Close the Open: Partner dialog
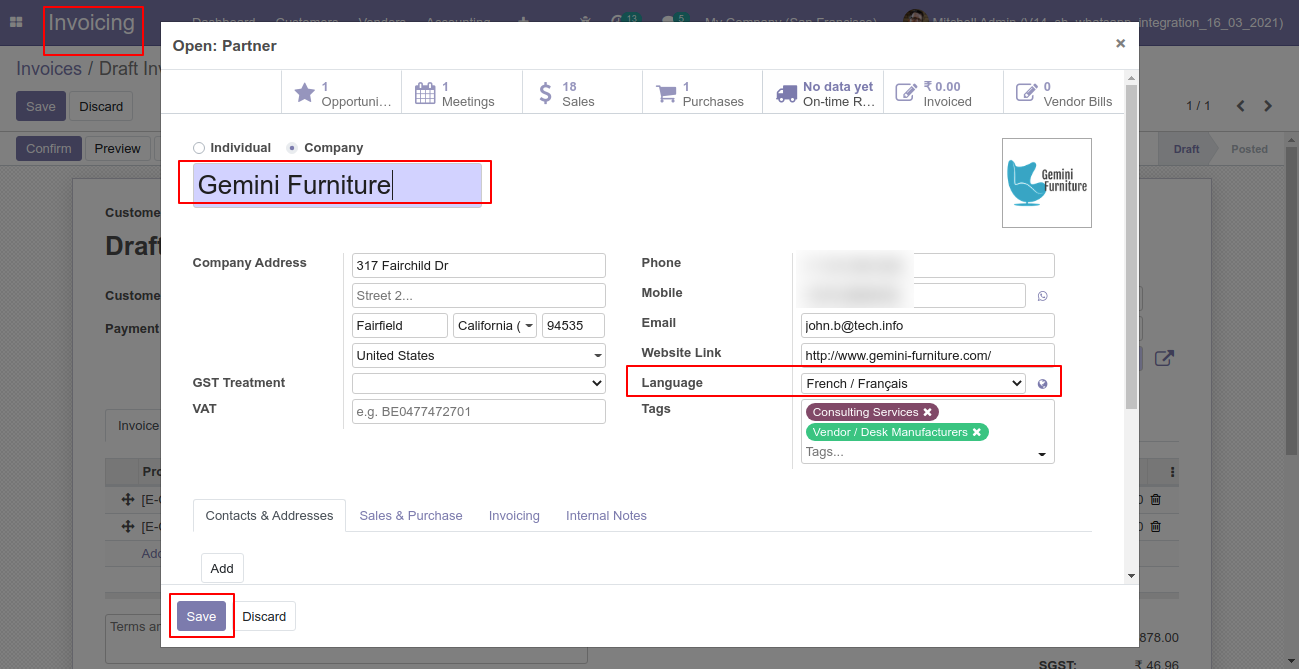 coord(1120,43)
